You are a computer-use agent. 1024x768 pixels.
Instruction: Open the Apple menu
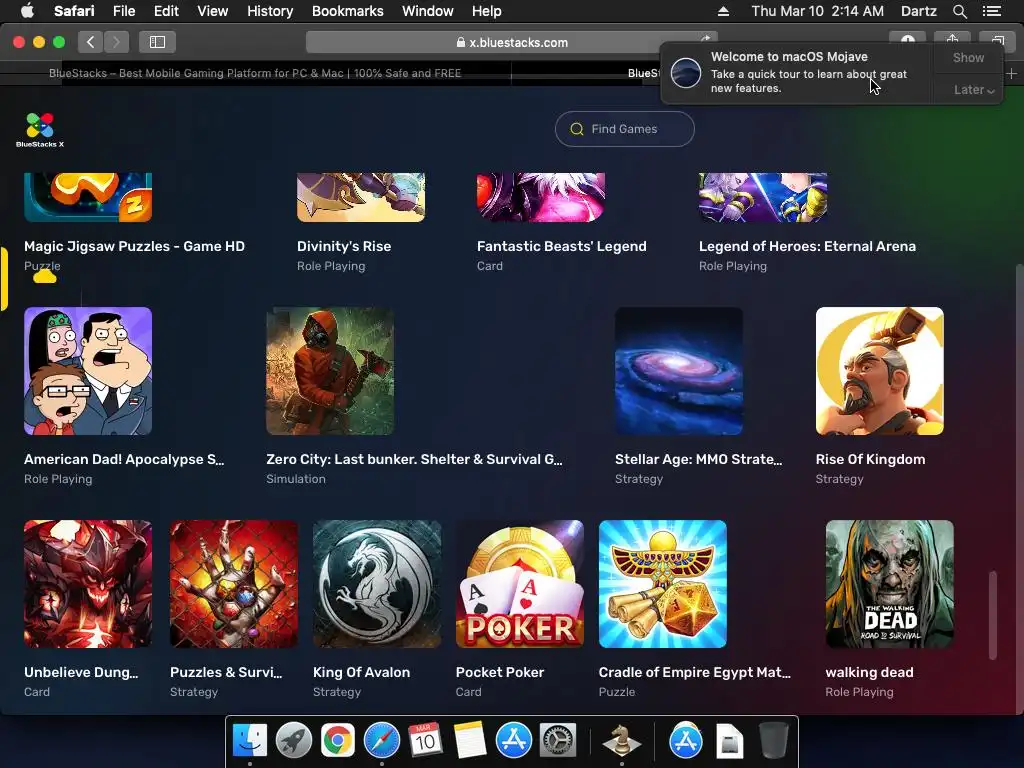pos(27,11)
